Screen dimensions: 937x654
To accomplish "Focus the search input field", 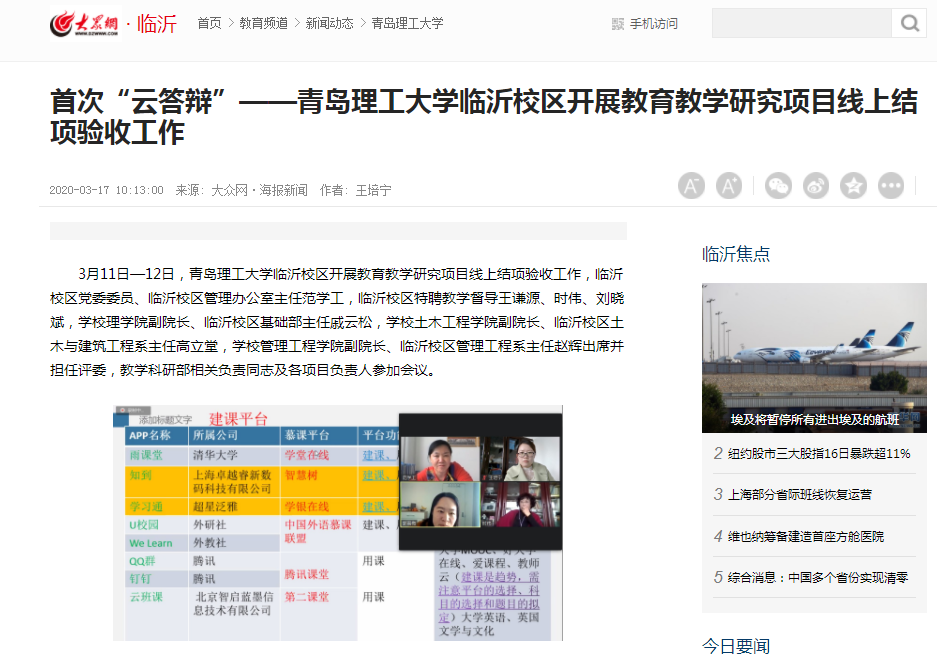I will click(801, 23).
